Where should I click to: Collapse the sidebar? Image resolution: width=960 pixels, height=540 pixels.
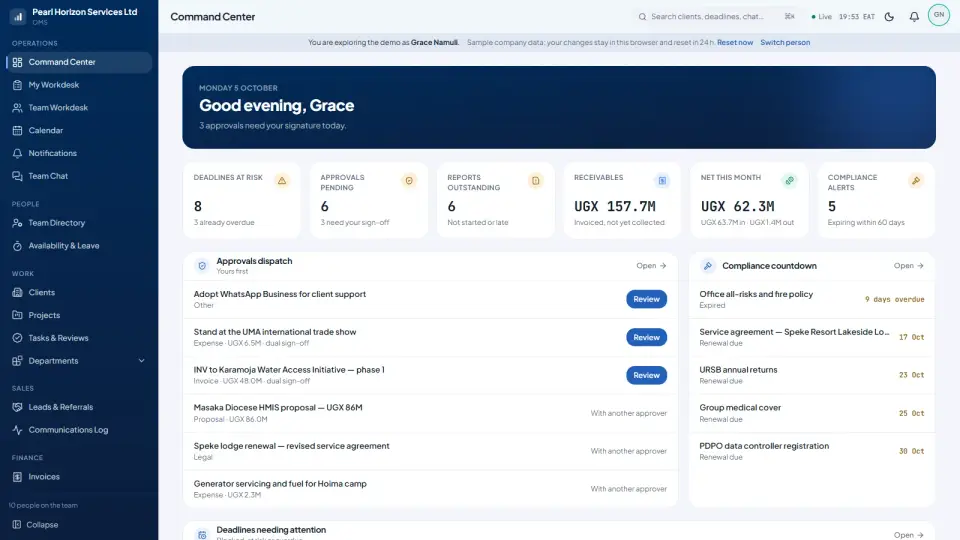coord(36,525)
